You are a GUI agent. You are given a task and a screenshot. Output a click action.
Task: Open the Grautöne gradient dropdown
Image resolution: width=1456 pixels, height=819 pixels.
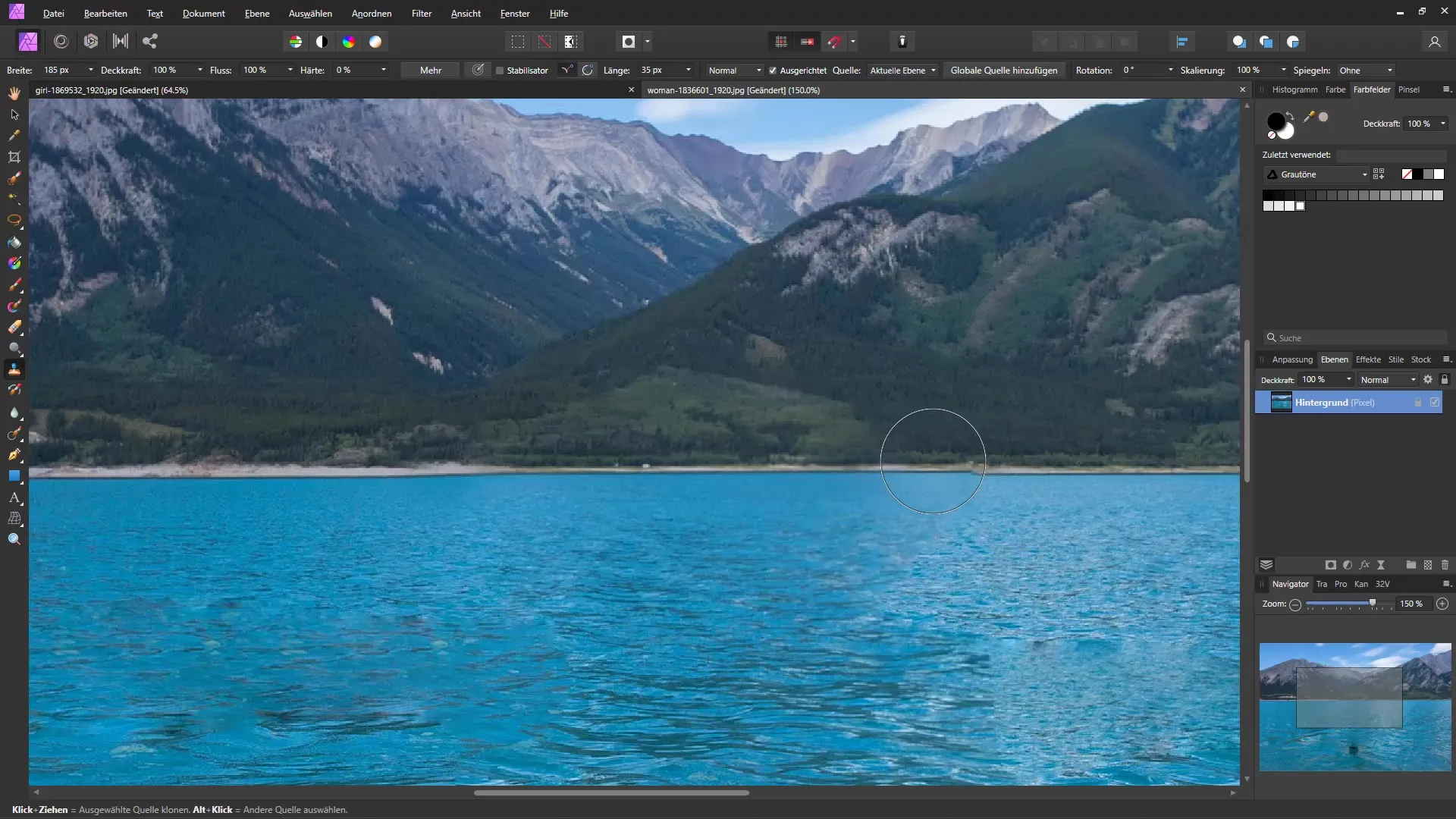(1363, 174)
